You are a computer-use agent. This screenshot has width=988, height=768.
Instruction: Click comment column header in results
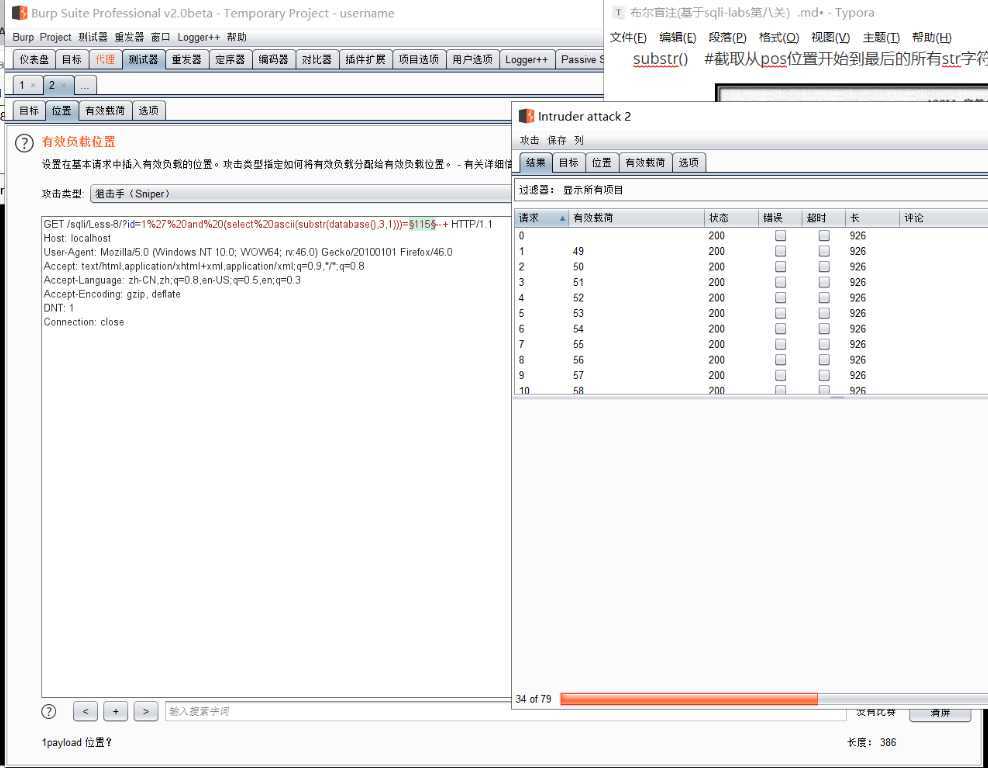point(943,218)
